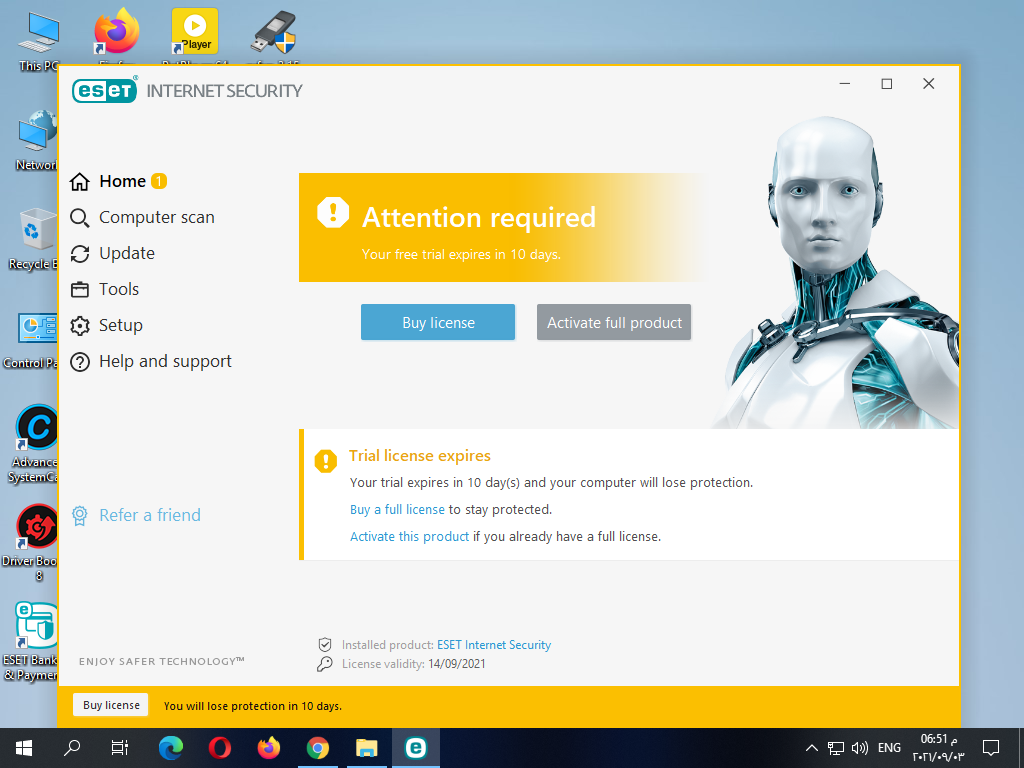
Task: Click the ENJOY SAFER TECHNOLOGY tagline
Action: (x=161, y=662)
